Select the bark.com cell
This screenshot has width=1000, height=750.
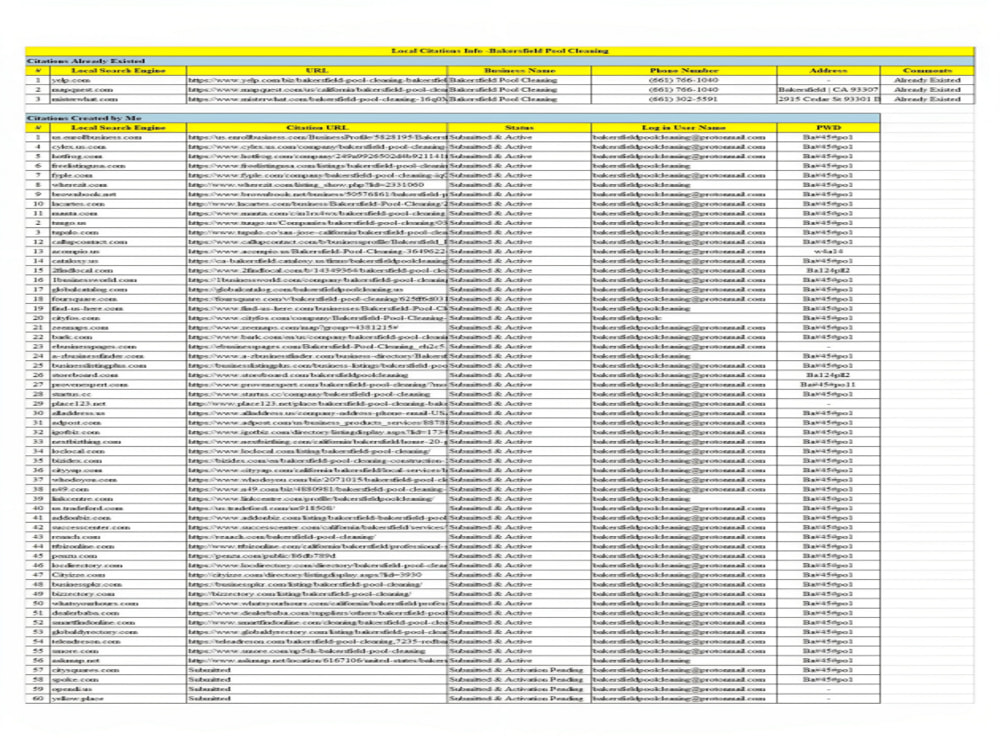[x=119, y=337]
